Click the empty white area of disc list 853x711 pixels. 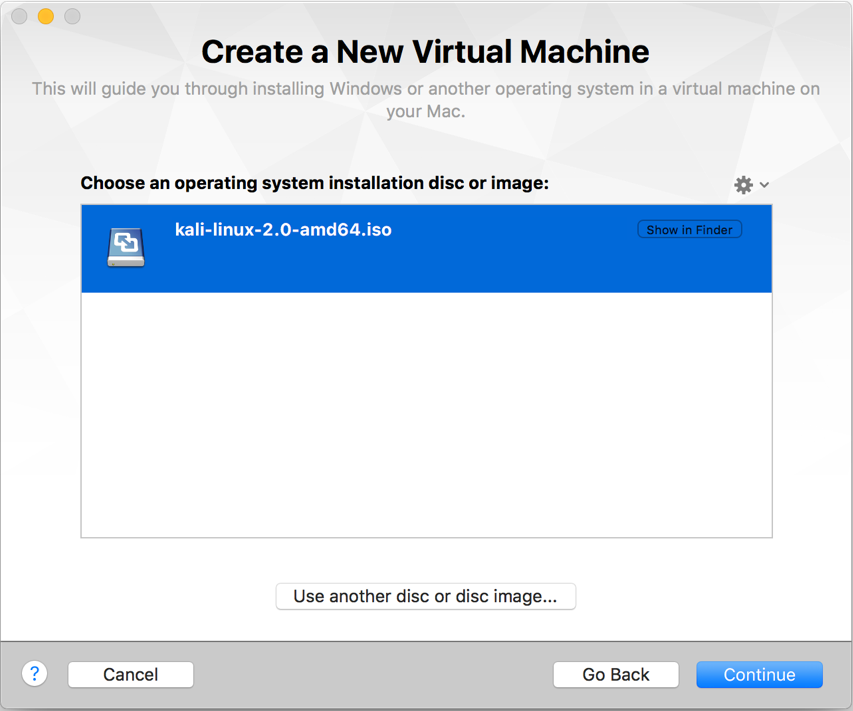(426, 415)
